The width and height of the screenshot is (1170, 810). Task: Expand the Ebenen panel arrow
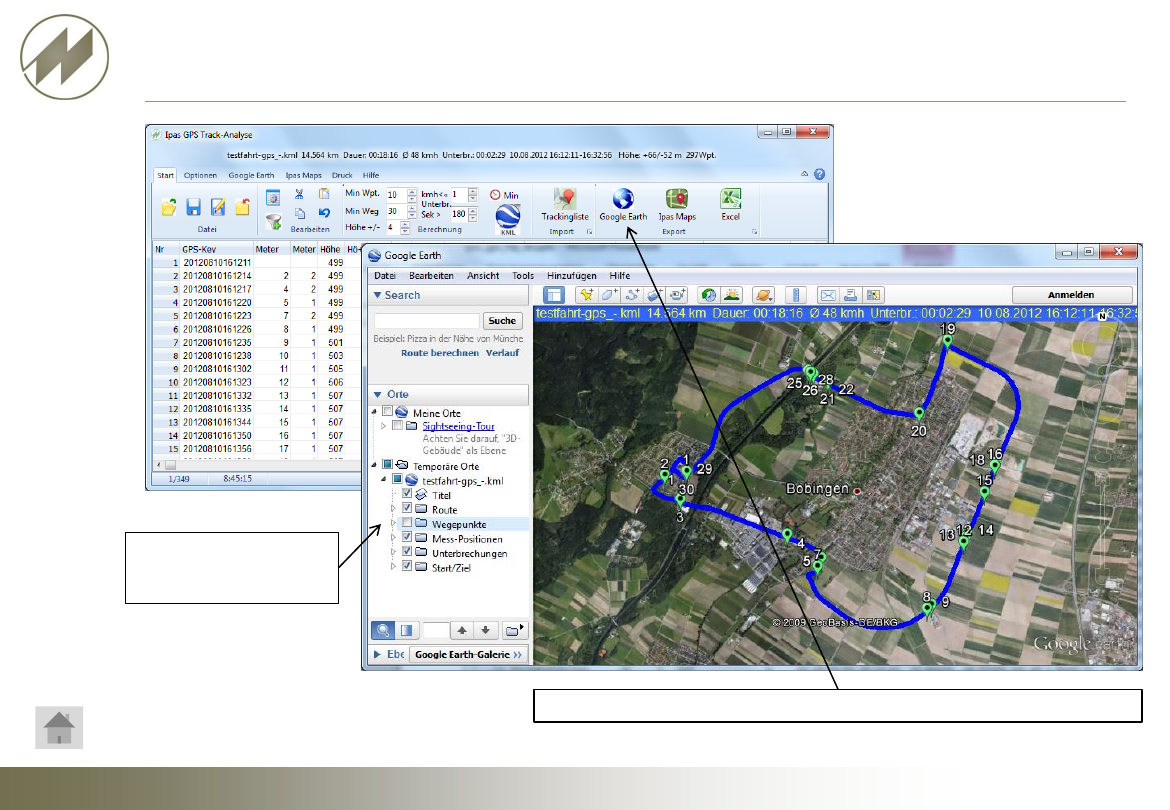378,654
